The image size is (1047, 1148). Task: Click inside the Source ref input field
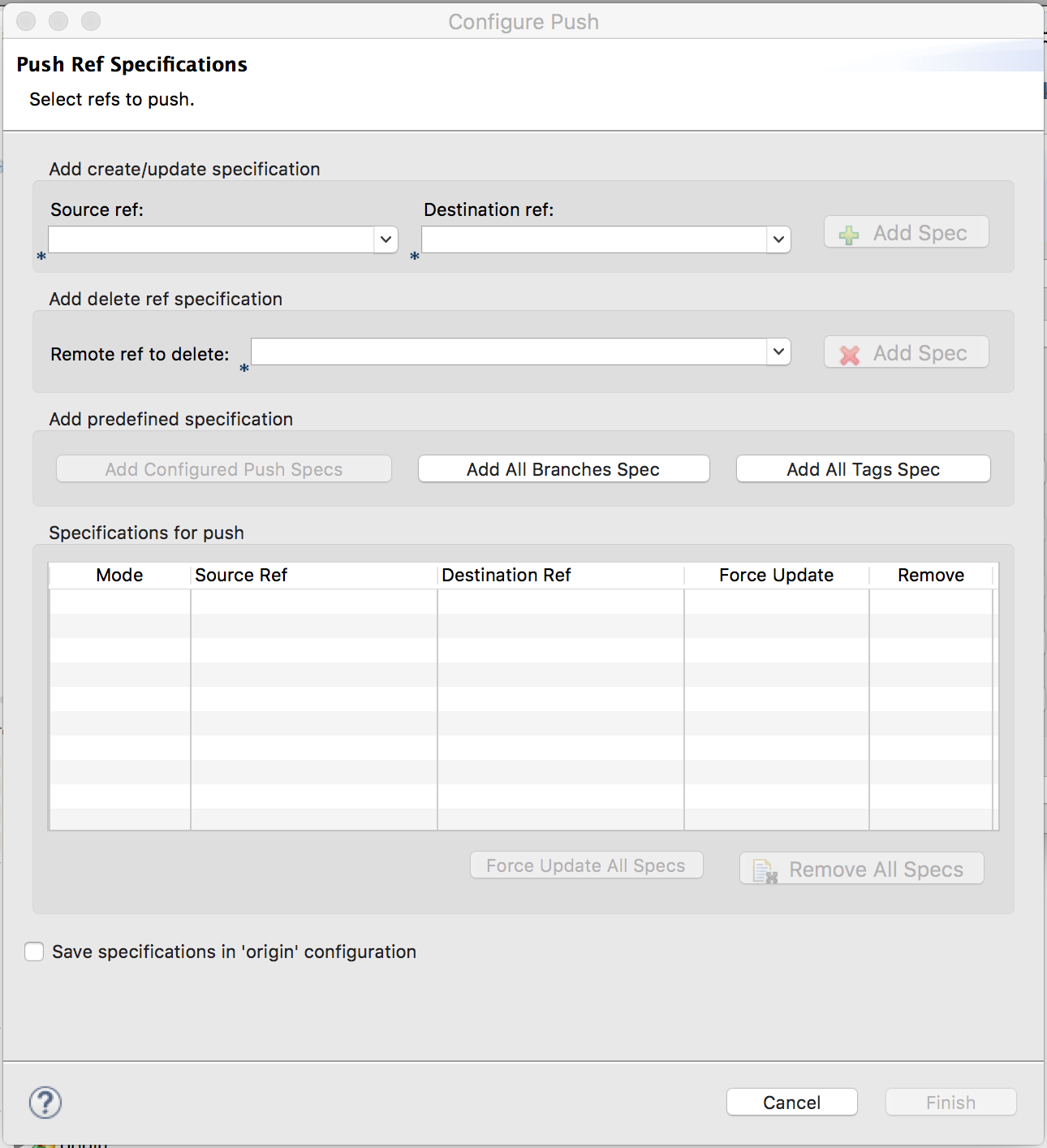click(212, 240)
